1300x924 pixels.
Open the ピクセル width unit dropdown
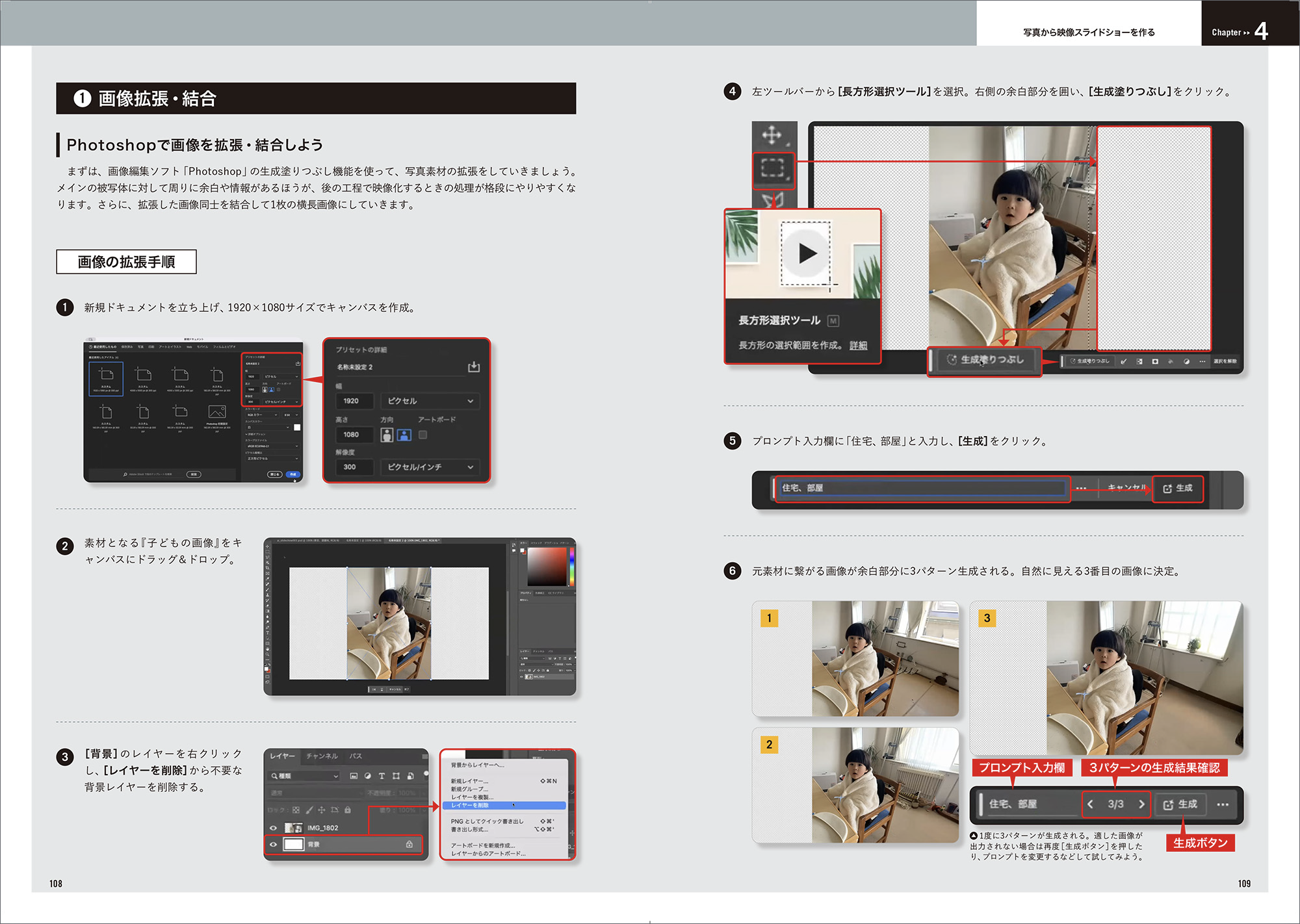pos(430,401)
